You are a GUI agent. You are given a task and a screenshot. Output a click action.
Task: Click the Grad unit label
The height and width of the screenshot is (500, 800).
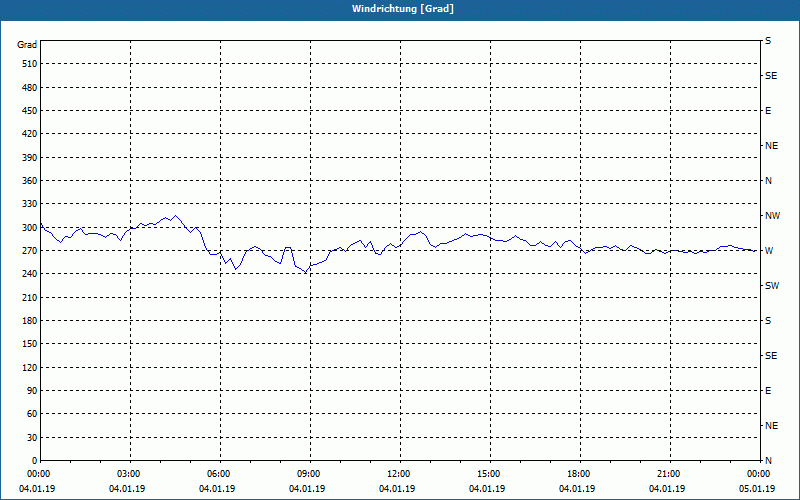click(27, 45)
